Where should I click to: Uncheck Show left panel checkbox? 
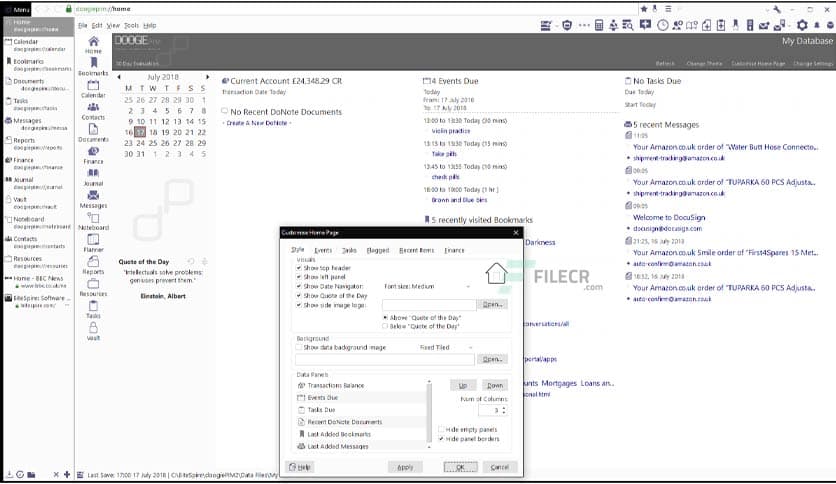coord(299,277)
